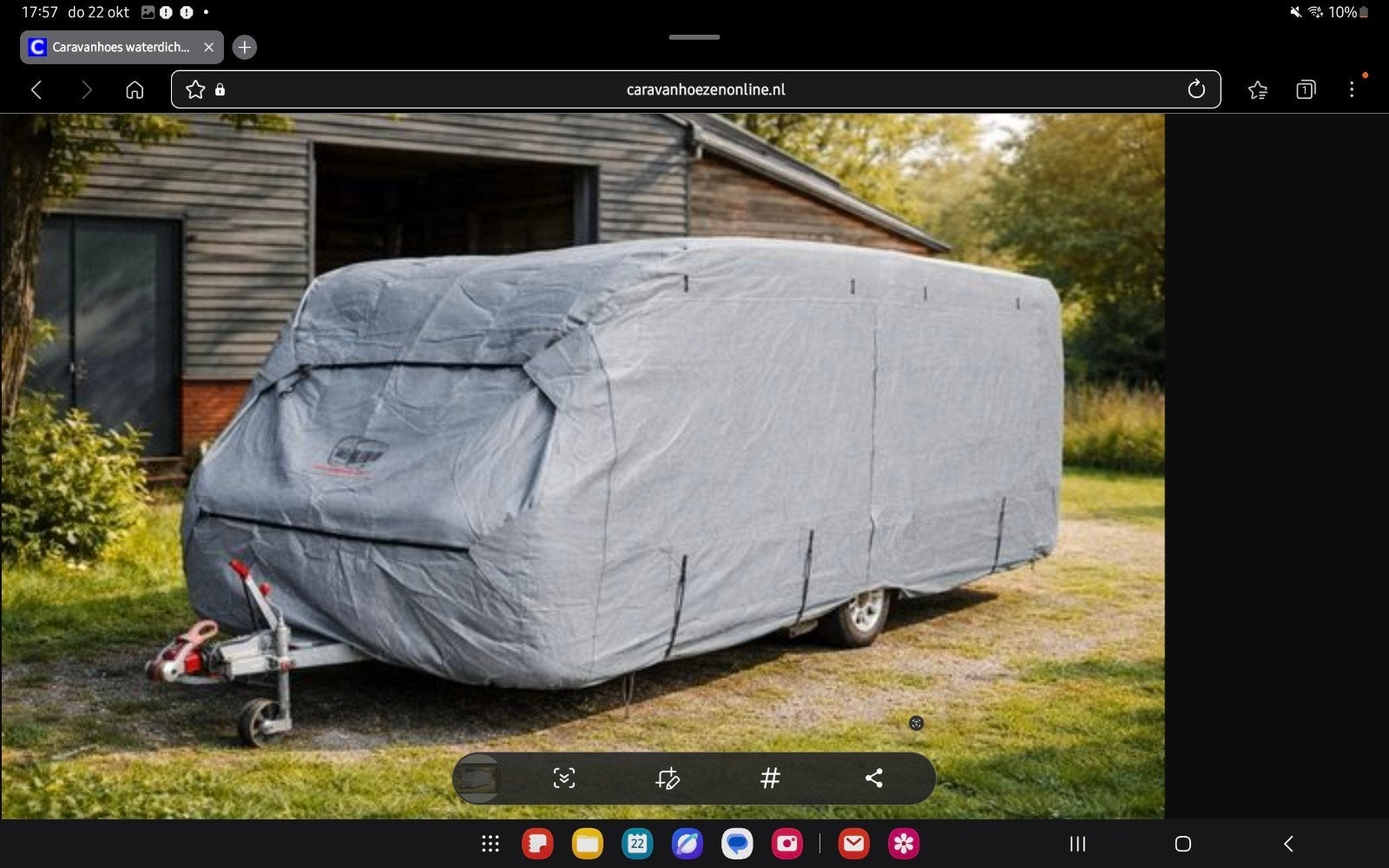Open the Messages chat app
This screenshot has height=868, width=1389.
click(737, 844)
